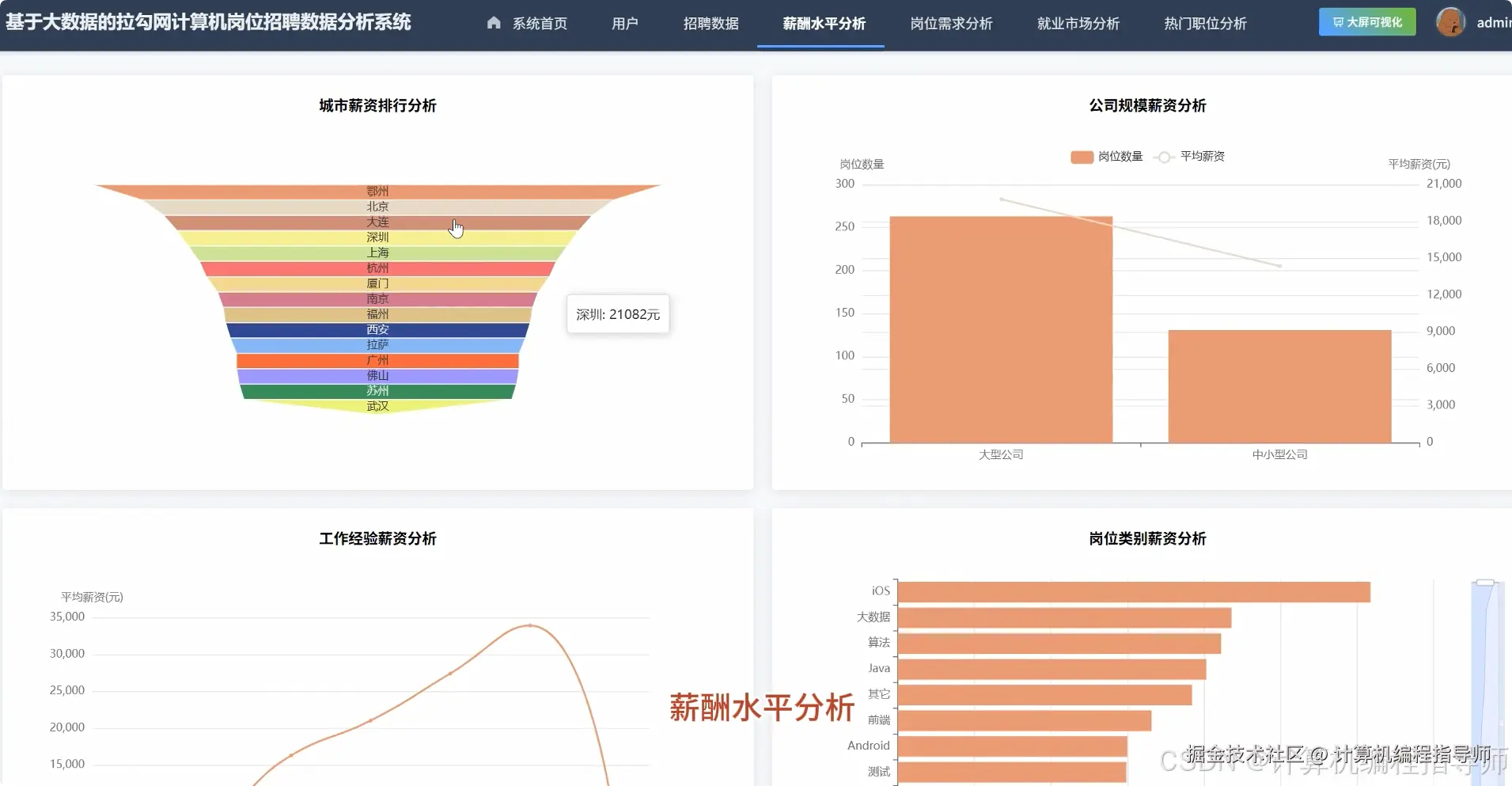Click the 北京 segment in the city salary funnel
The height and width of the screenshot is (786, 1512).
tap(377, 206)
